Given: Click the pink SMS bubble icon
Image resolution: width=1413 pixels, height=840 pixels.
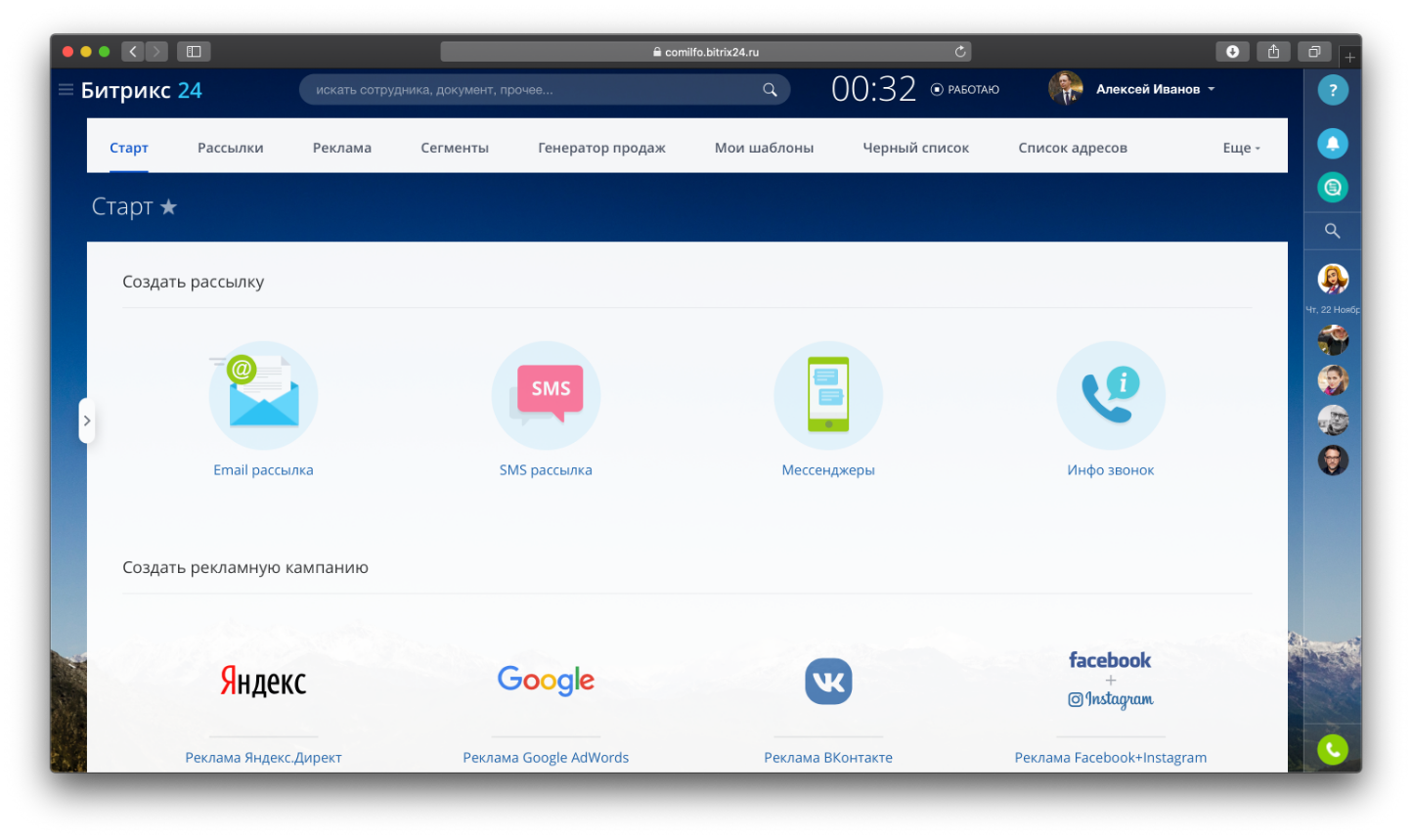Looking at the screenshot, I should tap(546, 395).
